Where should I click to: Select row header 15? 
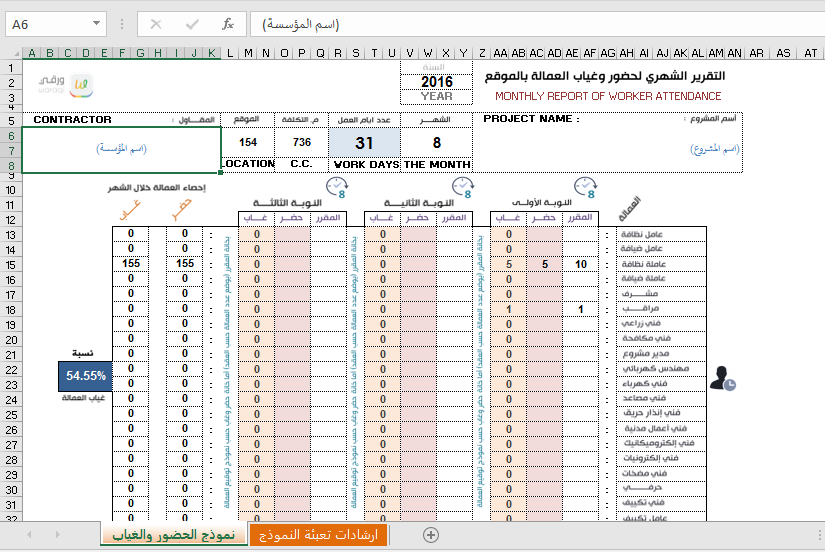pyautogui.click(x=11, y=264)
